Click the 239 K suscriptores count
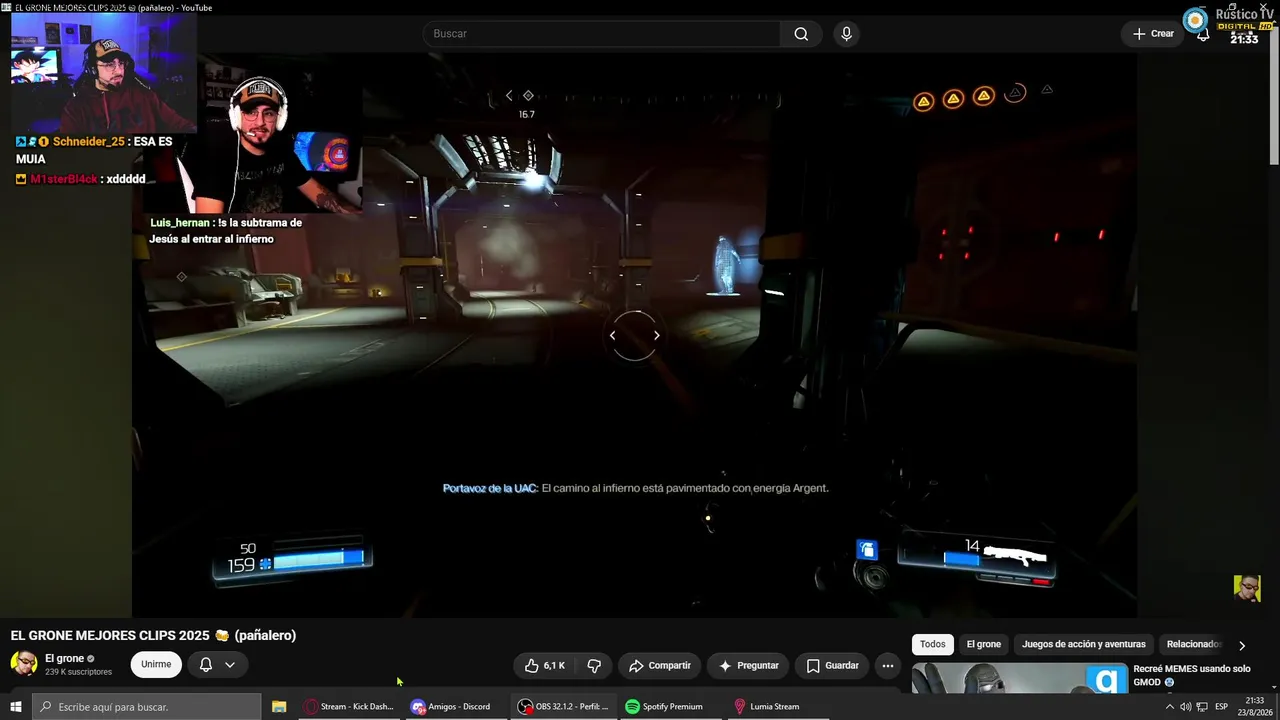 tap(78, 672)
